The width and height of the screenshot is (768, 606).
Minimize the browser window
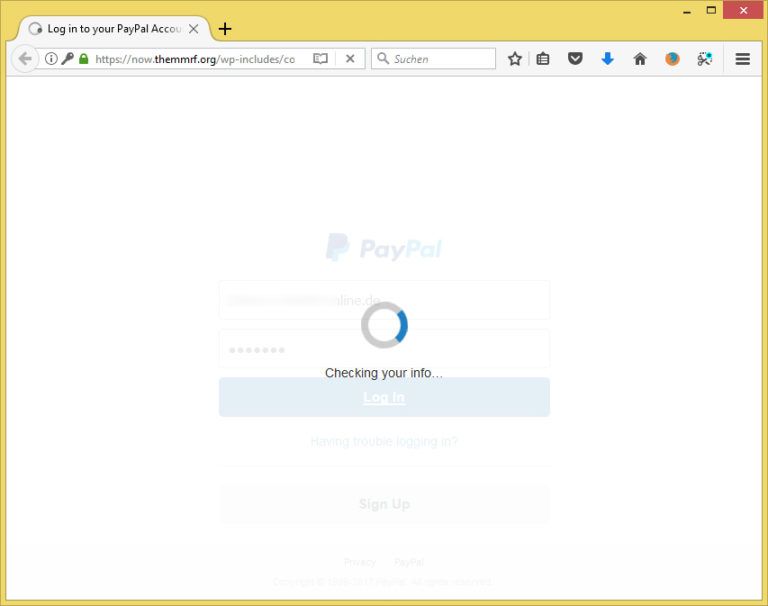click(x=687, y=10)
